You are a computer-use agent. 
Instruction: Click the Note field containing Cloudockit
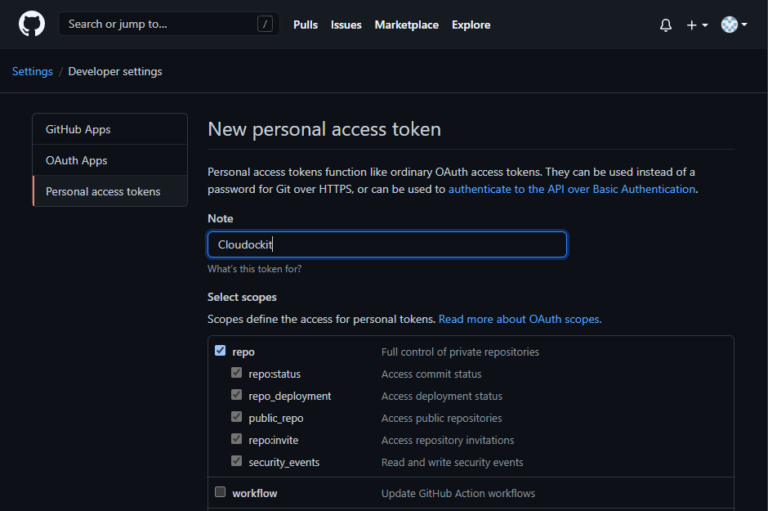[386, 244]
